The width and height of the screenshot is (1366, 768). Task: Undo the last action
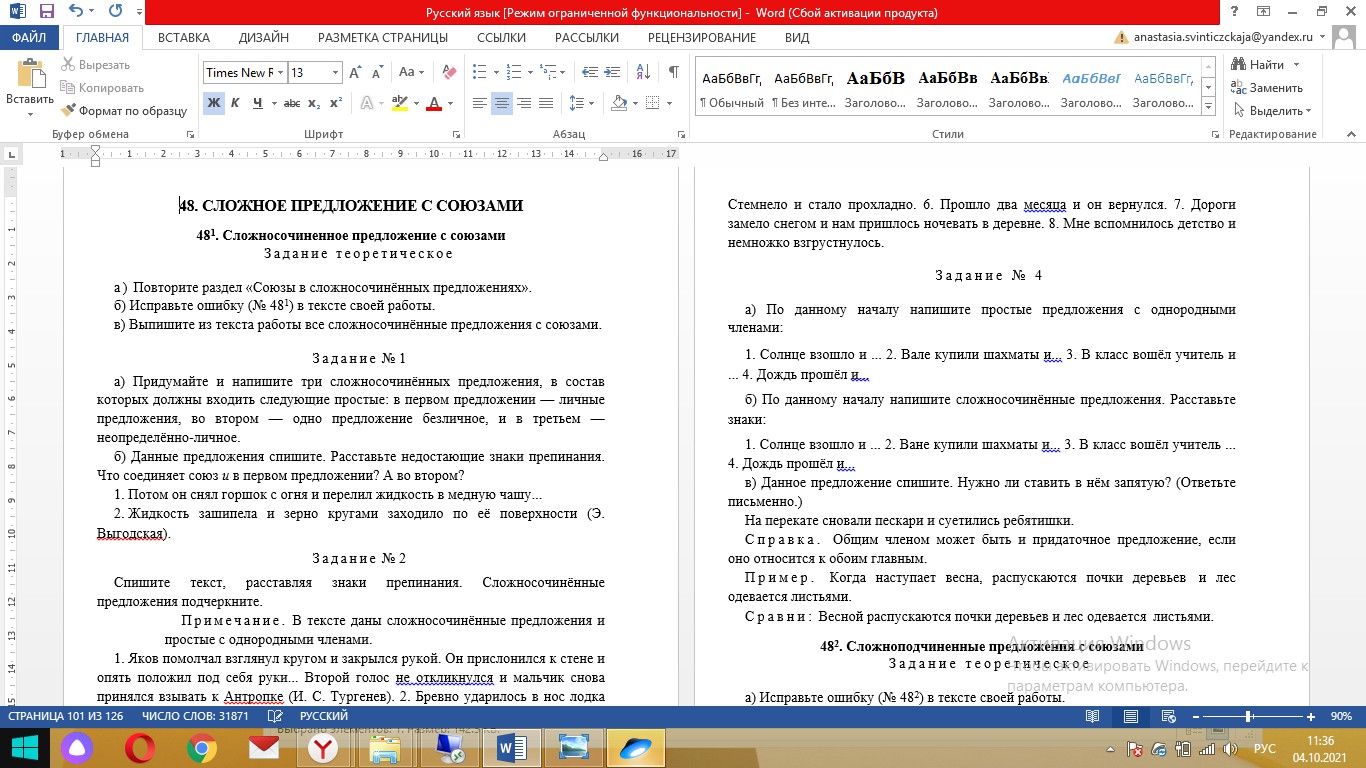pyautogui.click(x=78, y=12)
